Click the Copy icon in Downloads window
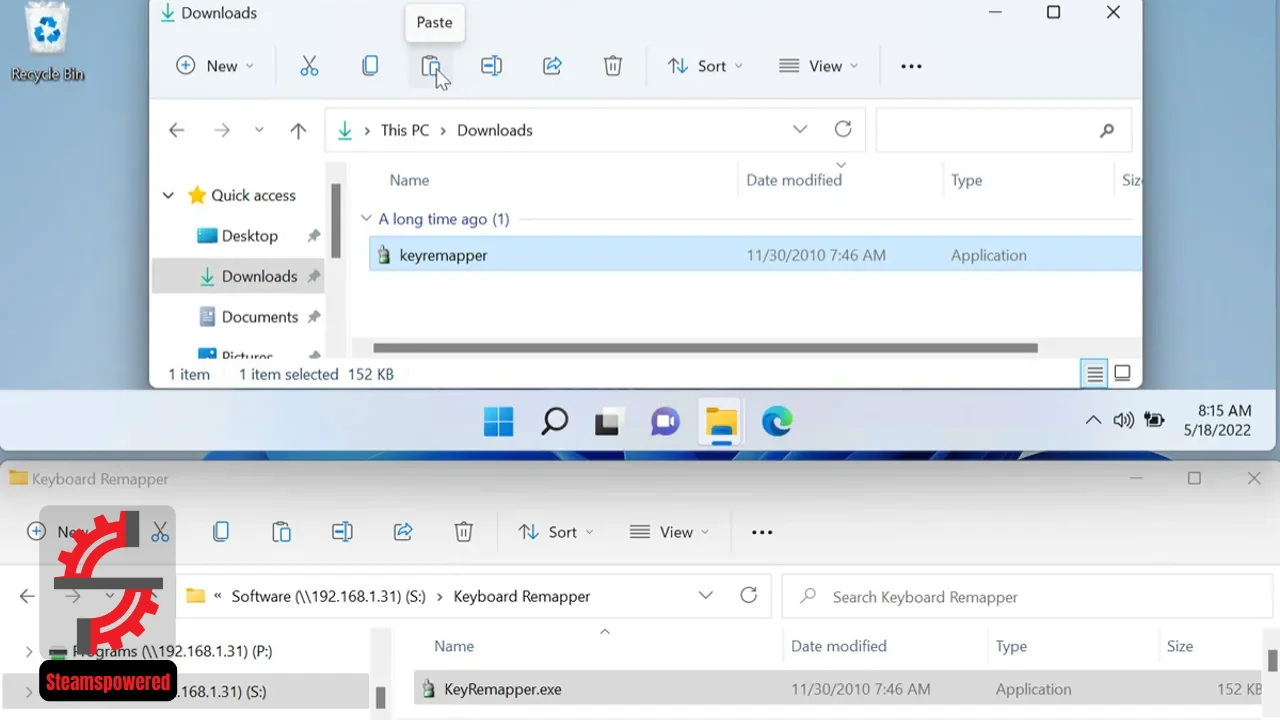 (x=370, y=66)
